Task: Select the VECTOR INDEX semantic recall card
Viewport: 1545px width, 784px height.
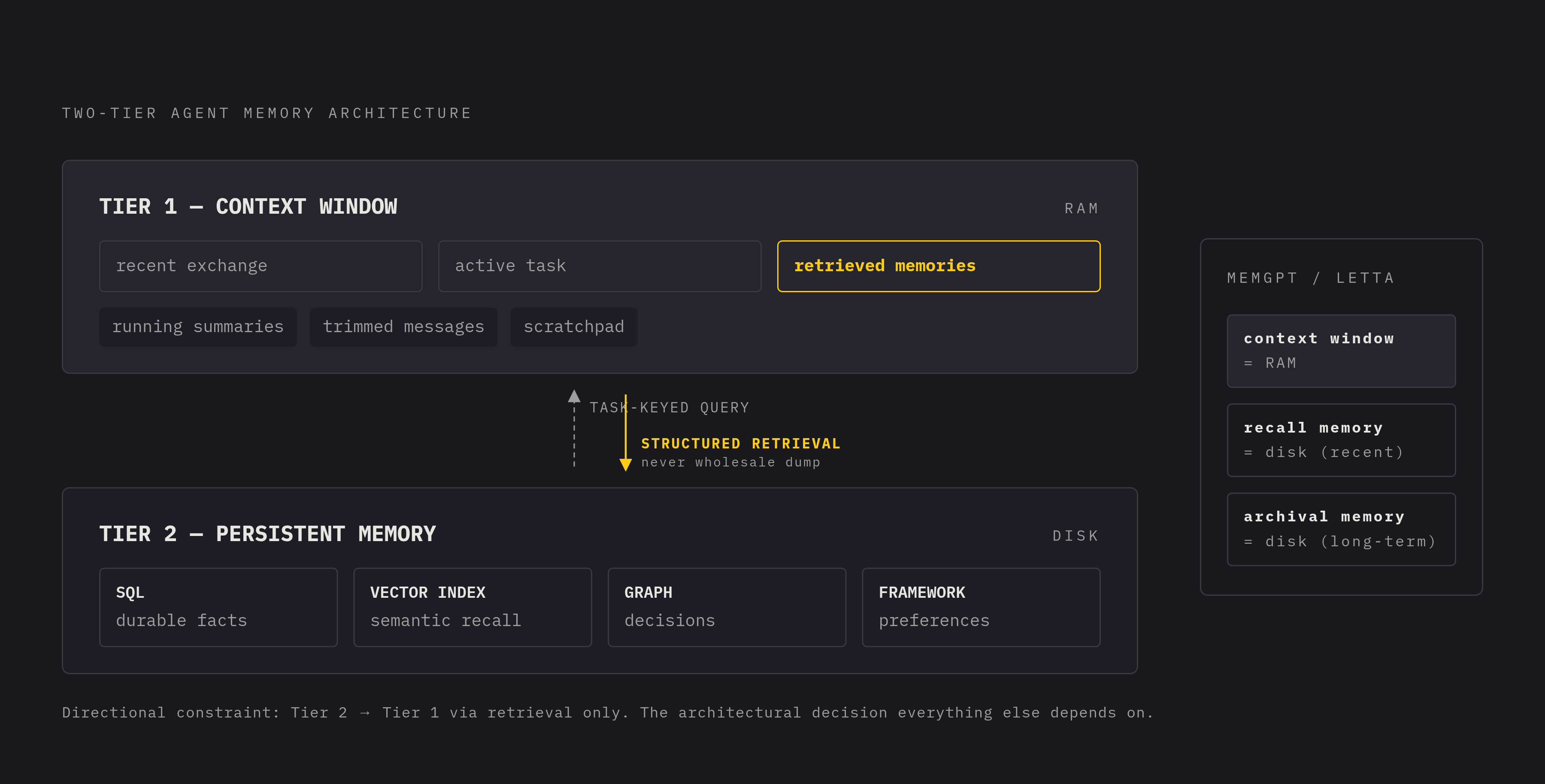Action: [473, 607]
